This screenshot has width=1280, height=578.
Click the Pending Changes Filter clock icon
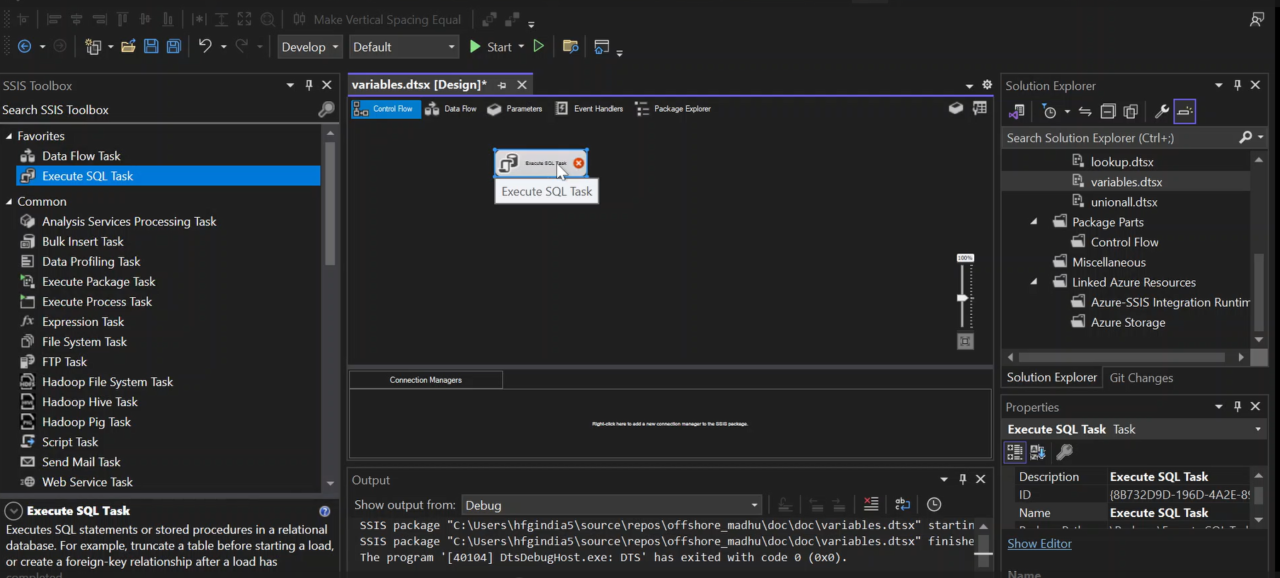1049,112
